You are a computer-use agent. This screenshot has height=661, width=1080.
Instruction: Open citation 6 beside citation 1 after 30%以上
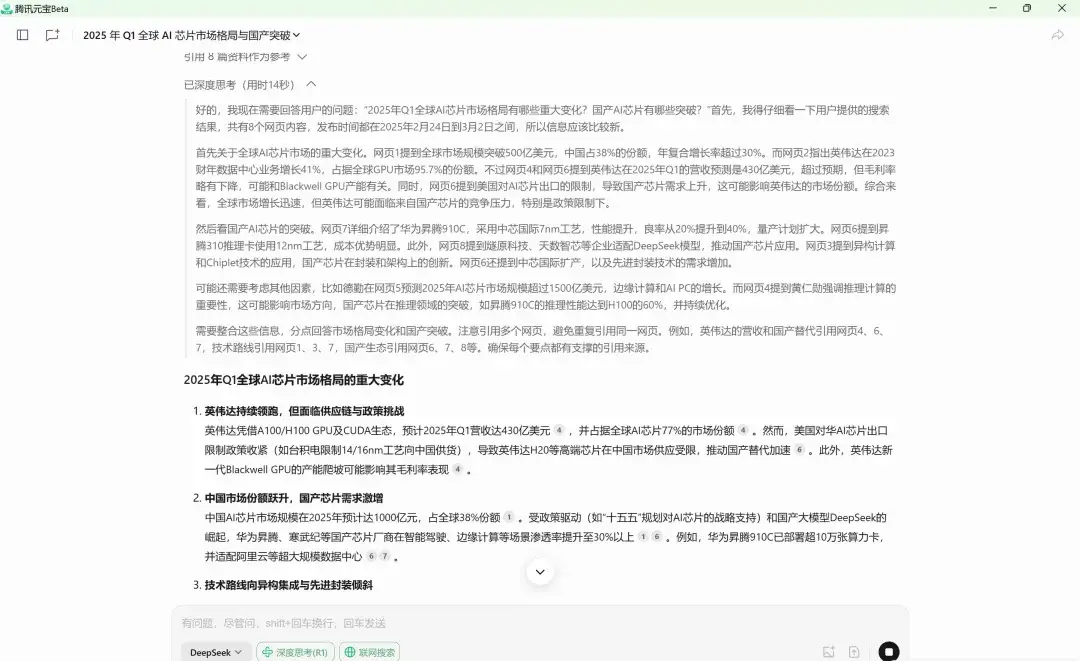click(657, 537)
